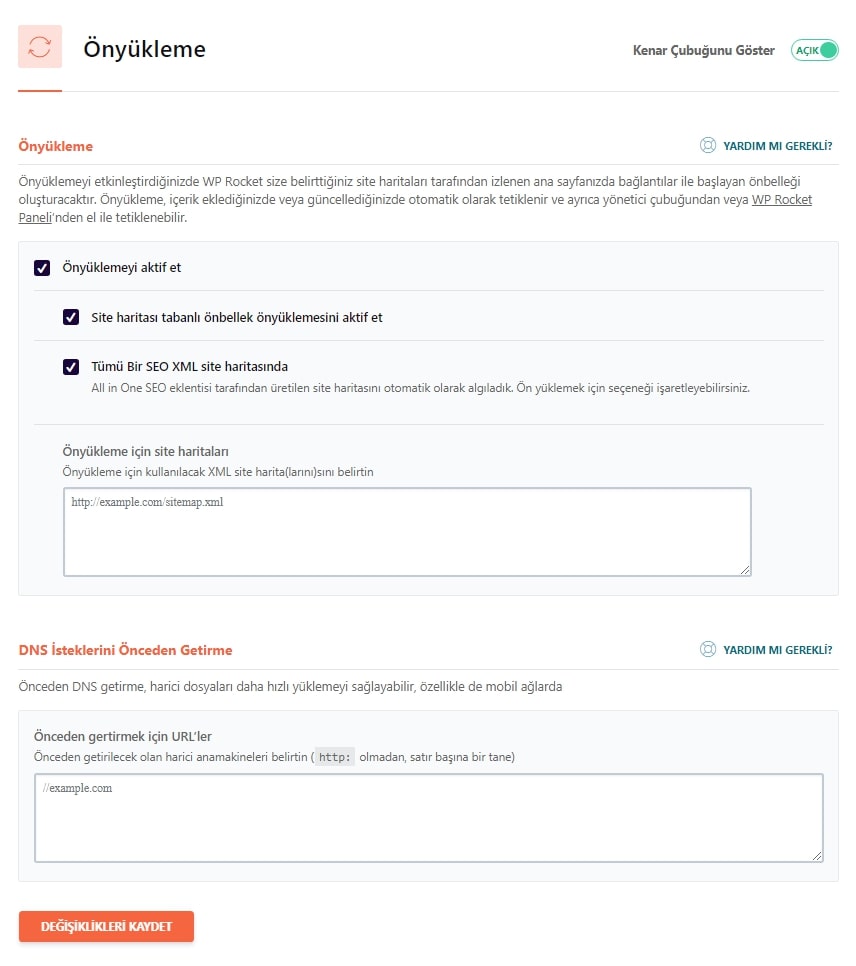
Task: Click the Kenar Çubuğunu Göster label text
Action: (704, 51)
